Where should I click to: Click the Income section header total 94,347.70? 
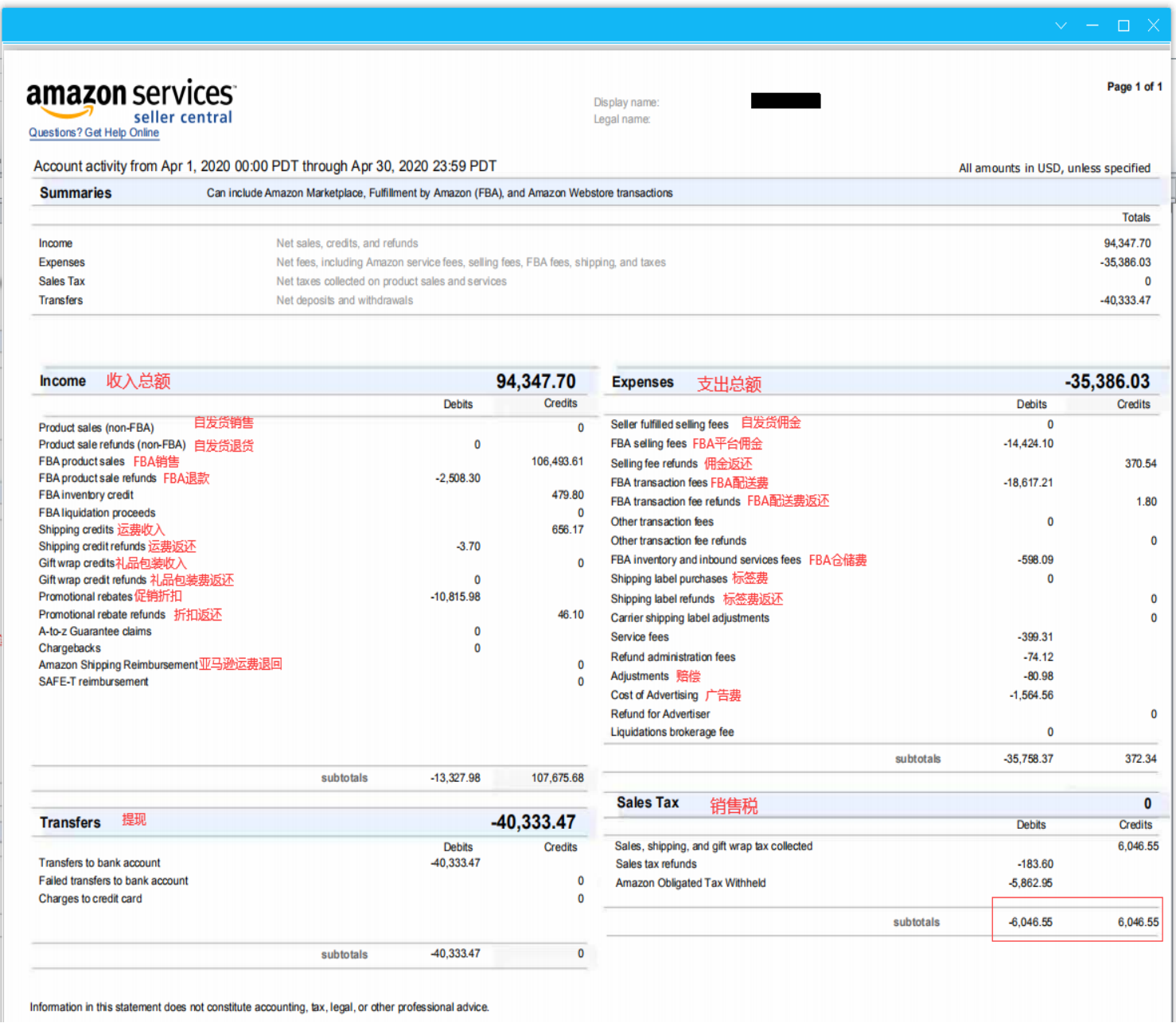tap(535, 382)
